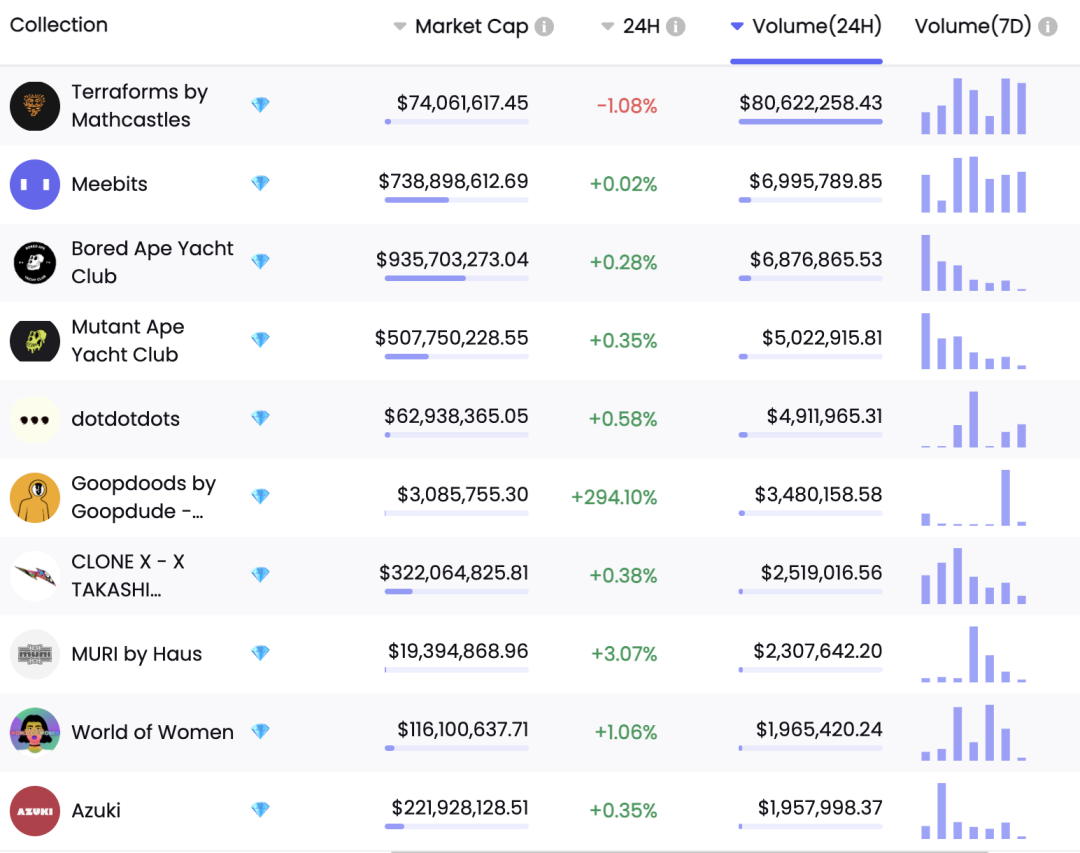Open the Goopdoods by Goopdude avatar
1080x853 pixels.
[34, 497]
